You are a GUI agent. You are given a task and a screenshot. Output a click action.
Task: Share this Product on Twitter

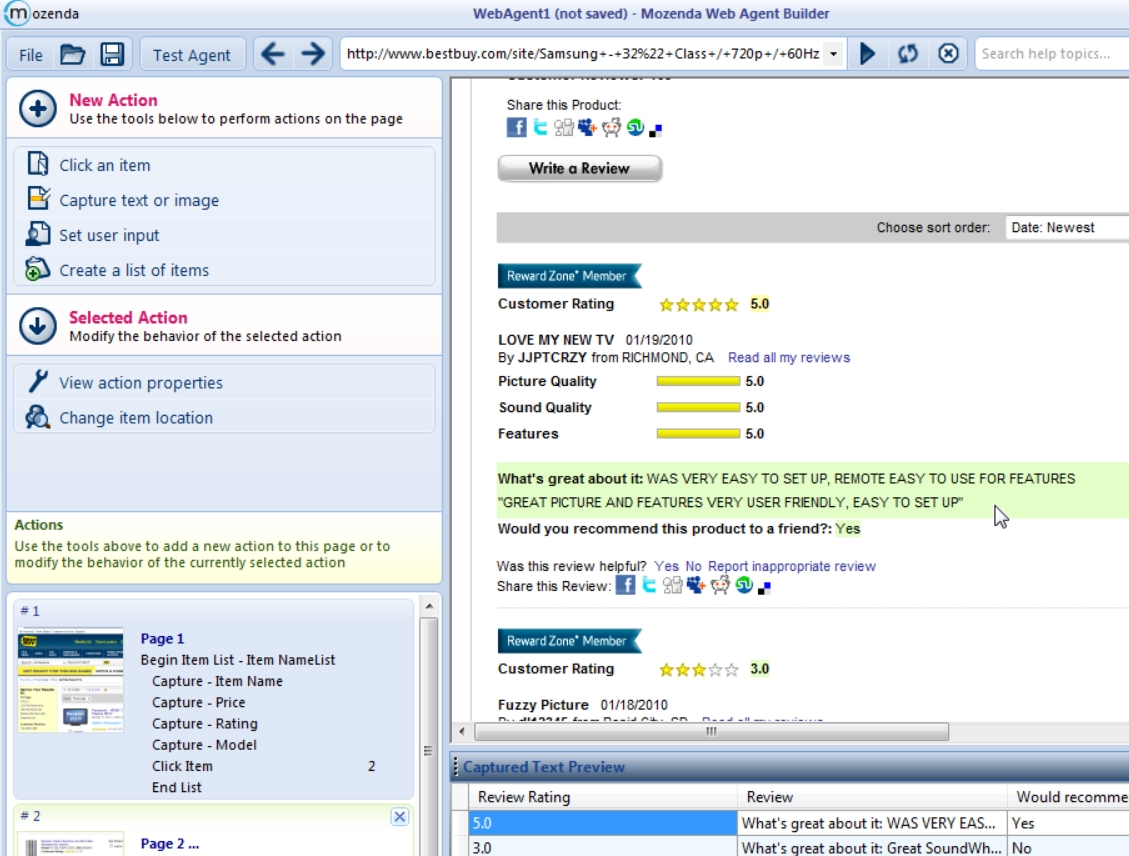tap(540, 127)
